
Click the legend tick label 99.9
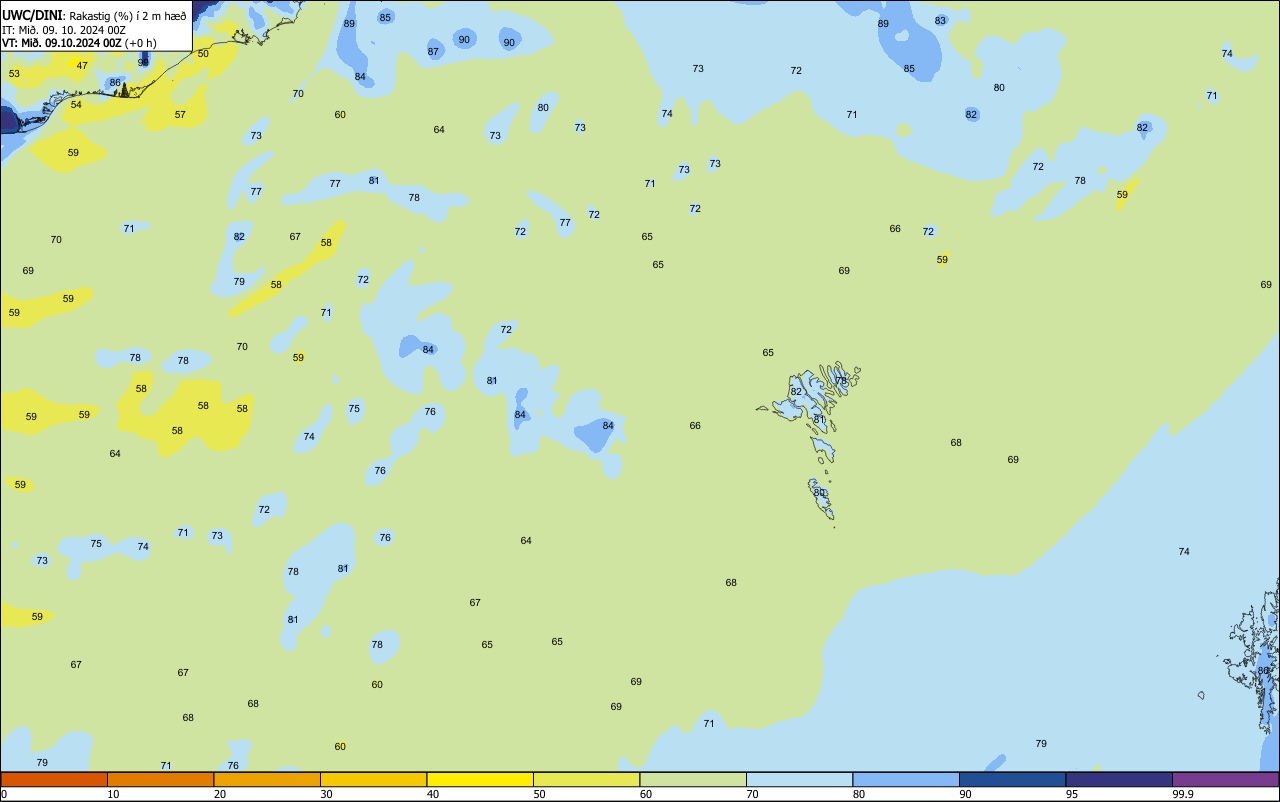(x=1183, y=794)
